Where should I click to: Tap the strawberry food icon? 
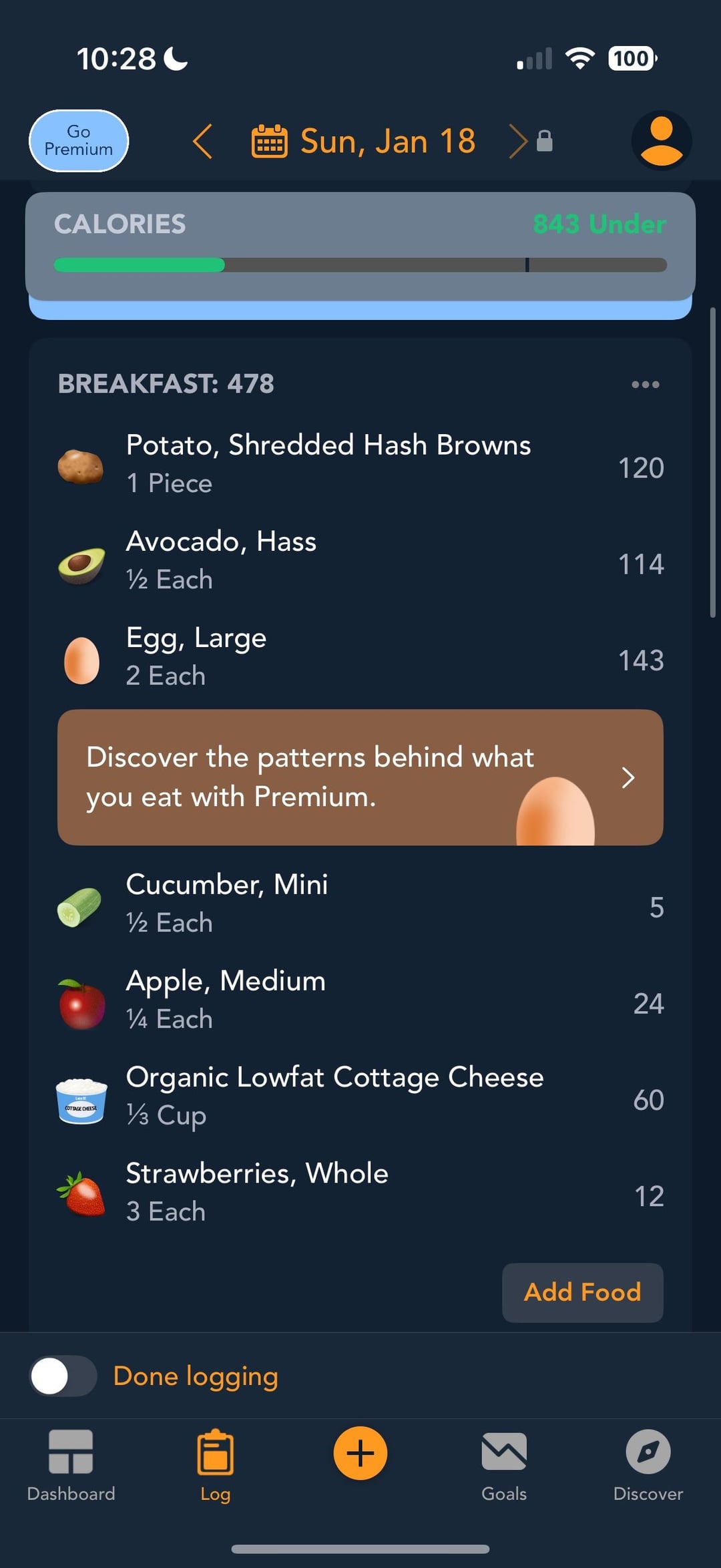tap(81, 1194)
